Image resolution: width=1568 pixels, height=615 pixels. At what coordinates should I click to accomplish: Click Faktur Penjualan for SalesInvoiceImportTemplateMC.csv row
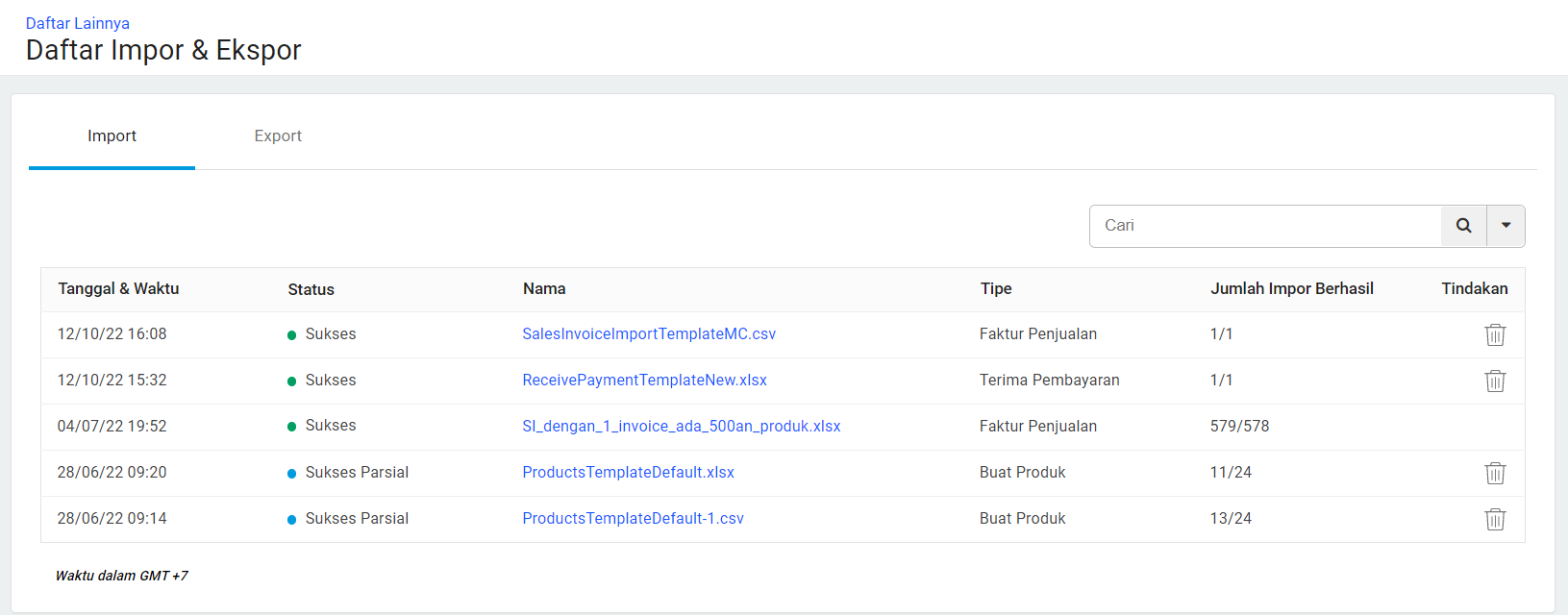(1038, 334)
